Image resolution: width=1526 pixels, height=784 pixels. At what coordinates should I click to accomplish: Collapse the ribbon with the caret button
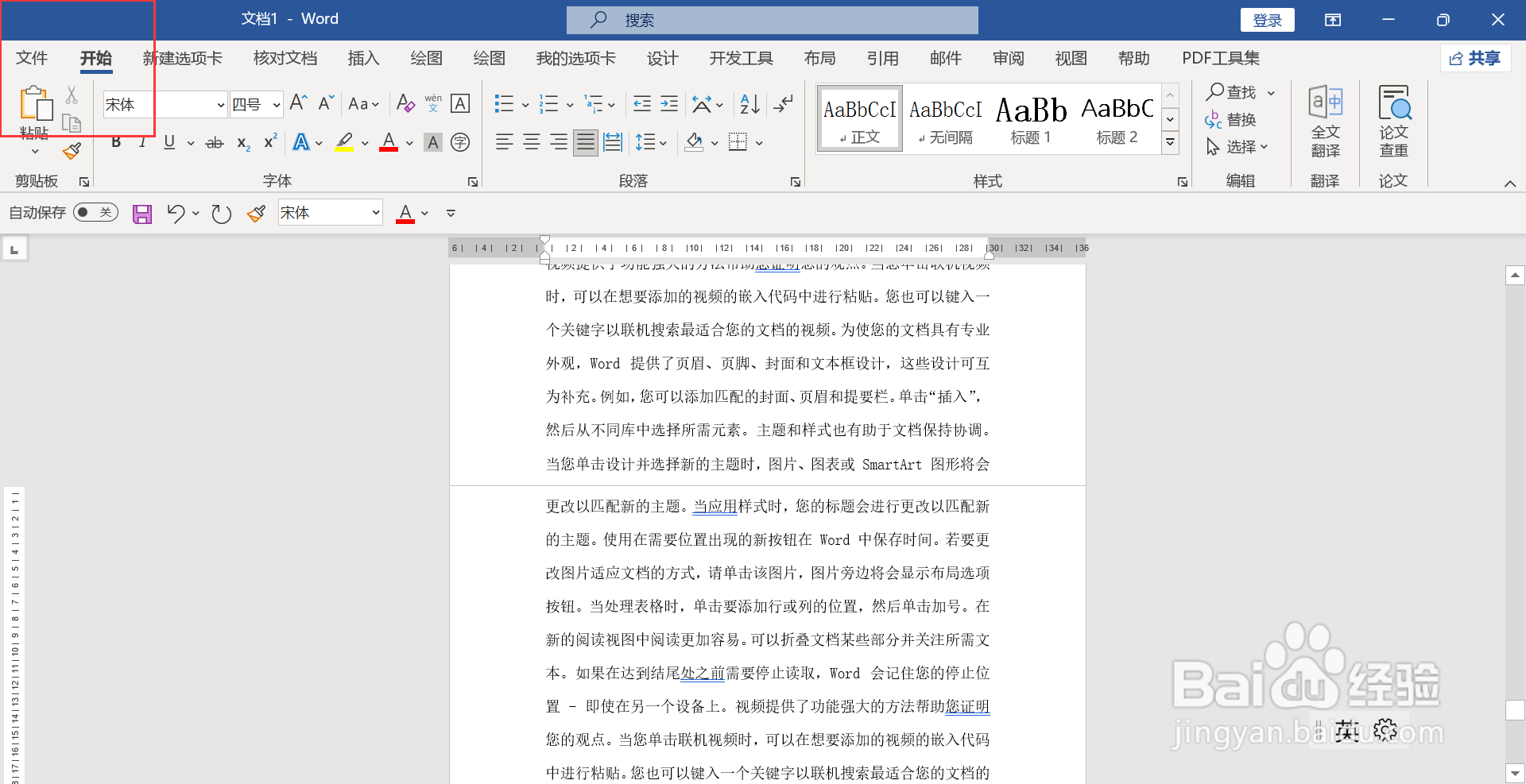(1510, 183)
